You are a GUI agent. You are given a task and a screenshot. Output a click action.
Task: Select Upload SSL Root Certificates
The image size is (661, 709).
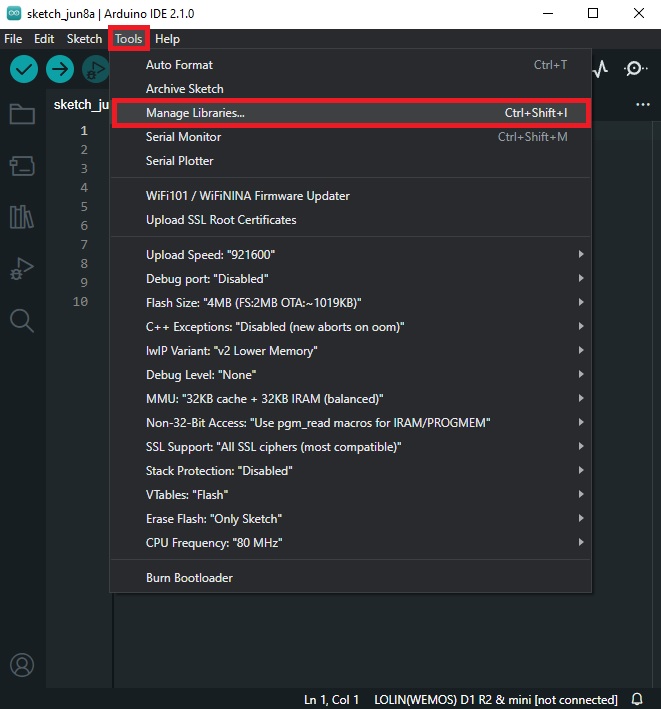(x=351, y=220)
